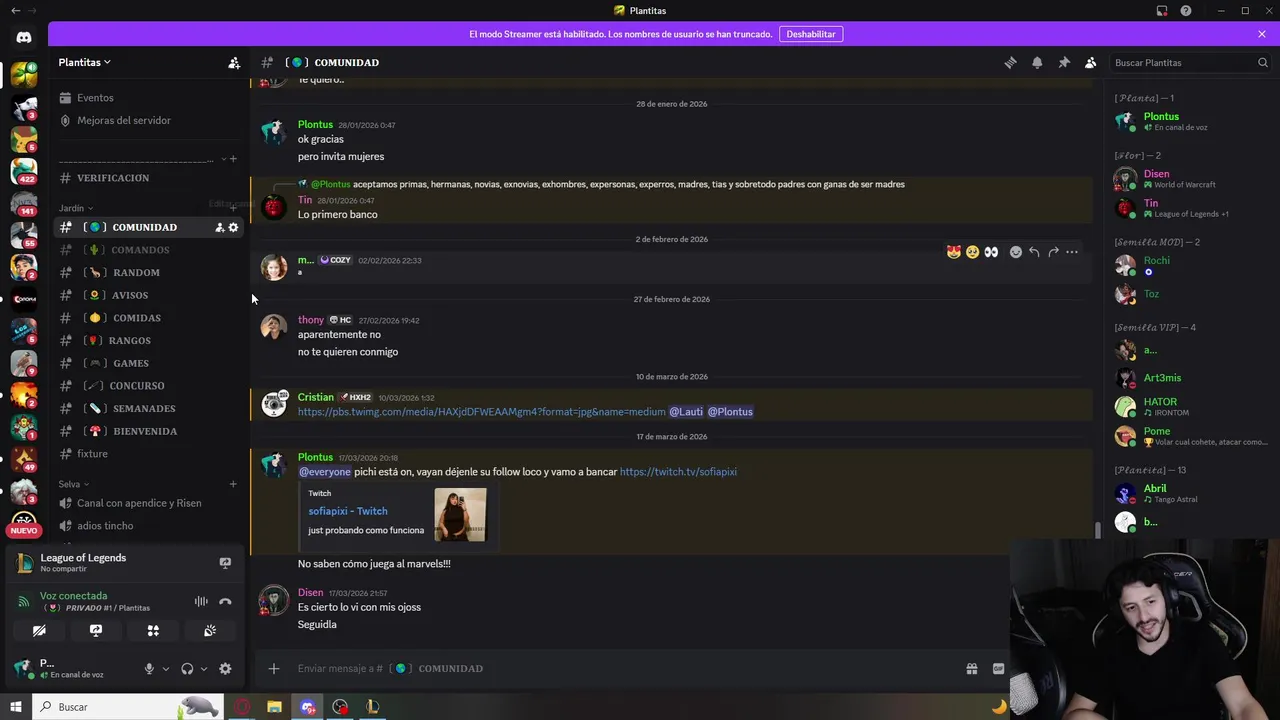1280x720 pixels.
Task: Select the COMANDOS channel
Action: click(x=140, y=250)
